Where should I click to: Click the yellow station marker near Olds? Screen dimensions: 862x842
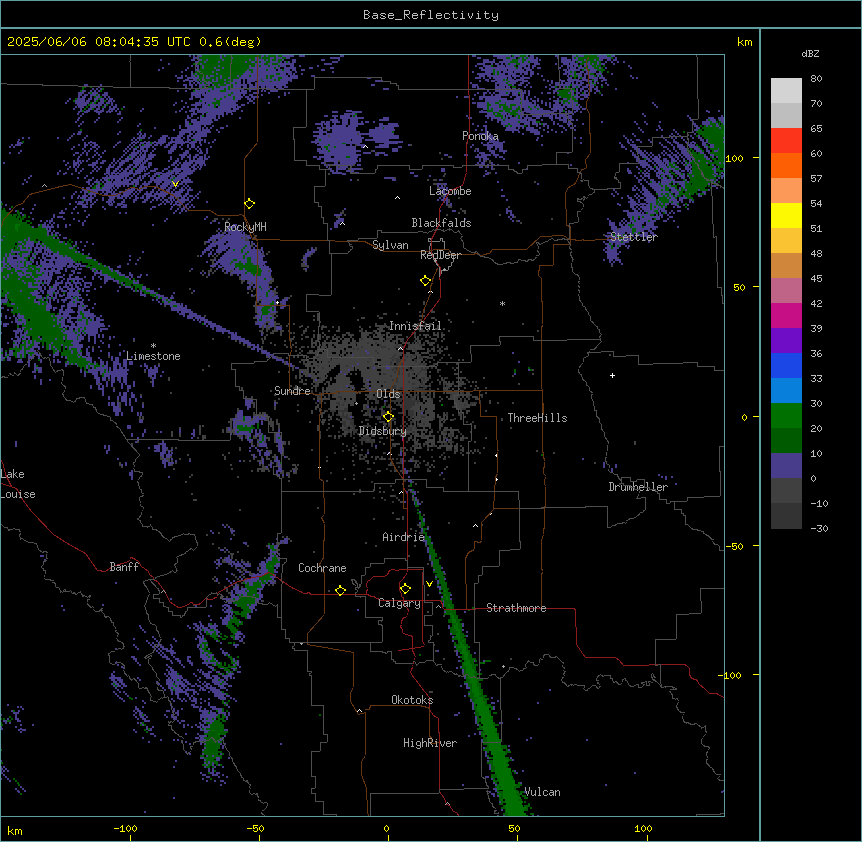pos(389,417)
